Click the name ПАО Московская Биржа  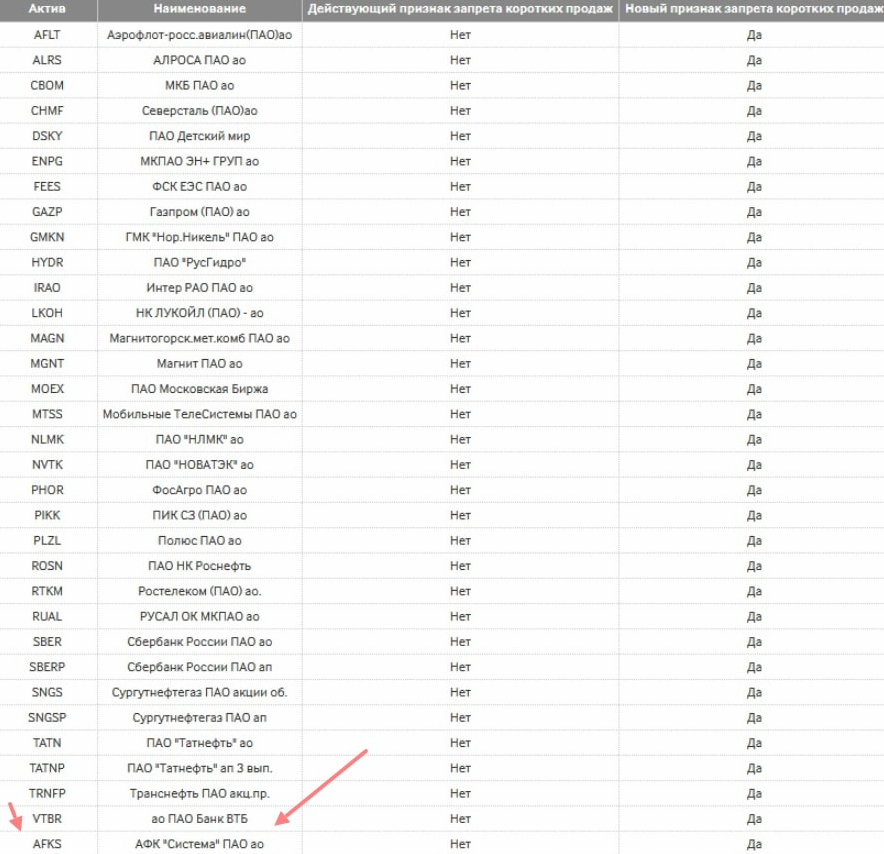click(x=200, y=389)
